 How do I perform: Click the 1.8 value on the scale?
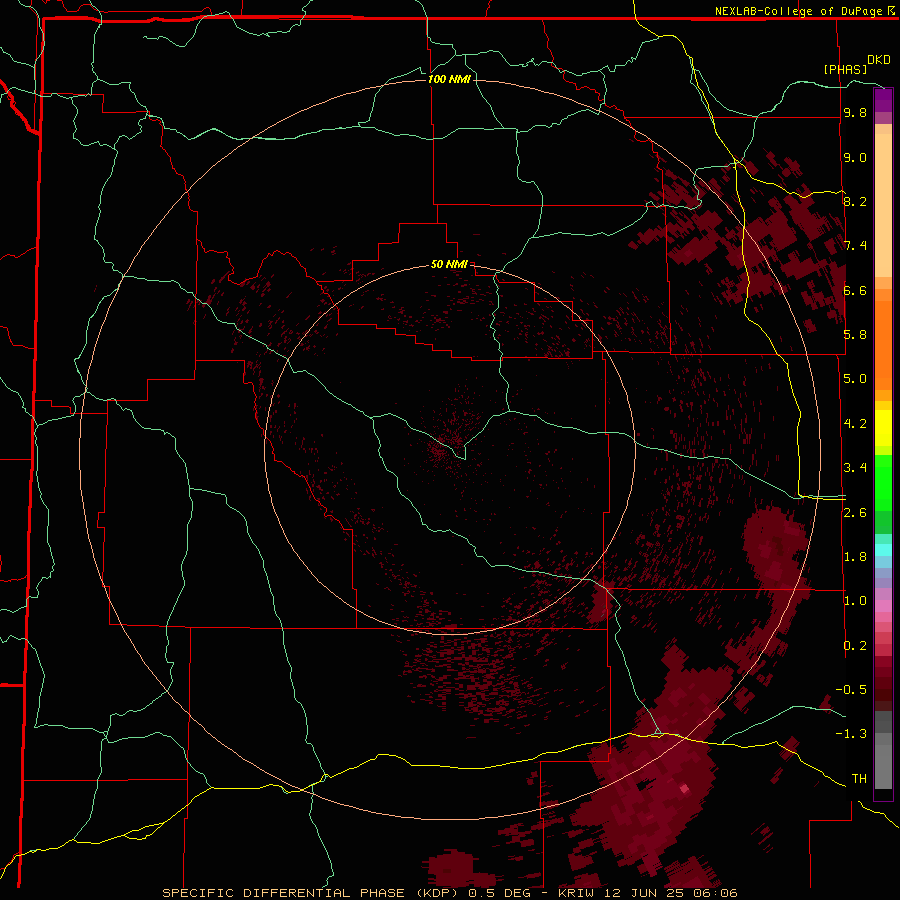coord(855,557)
